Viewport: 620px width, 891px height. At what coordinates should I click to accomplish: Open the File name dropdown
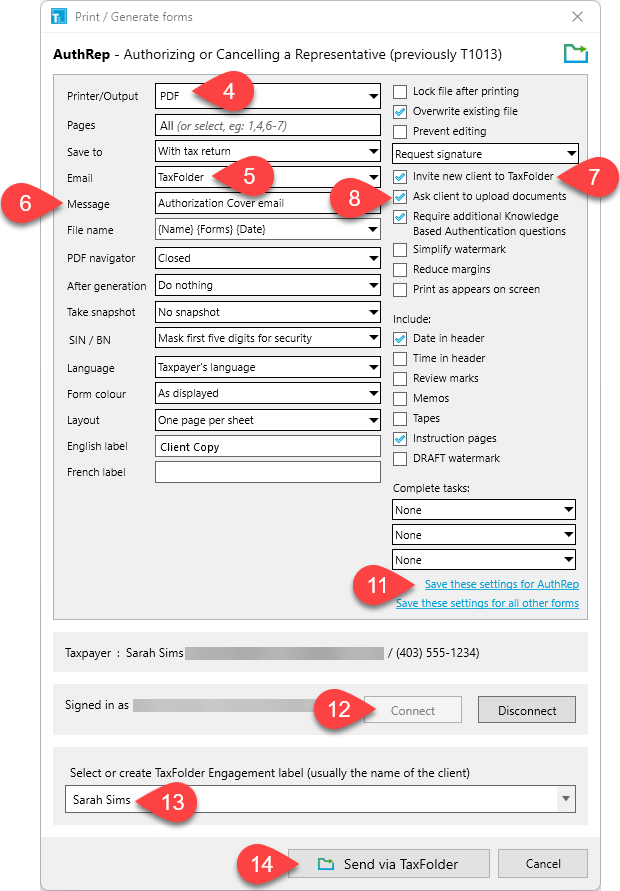coord(268,230)
